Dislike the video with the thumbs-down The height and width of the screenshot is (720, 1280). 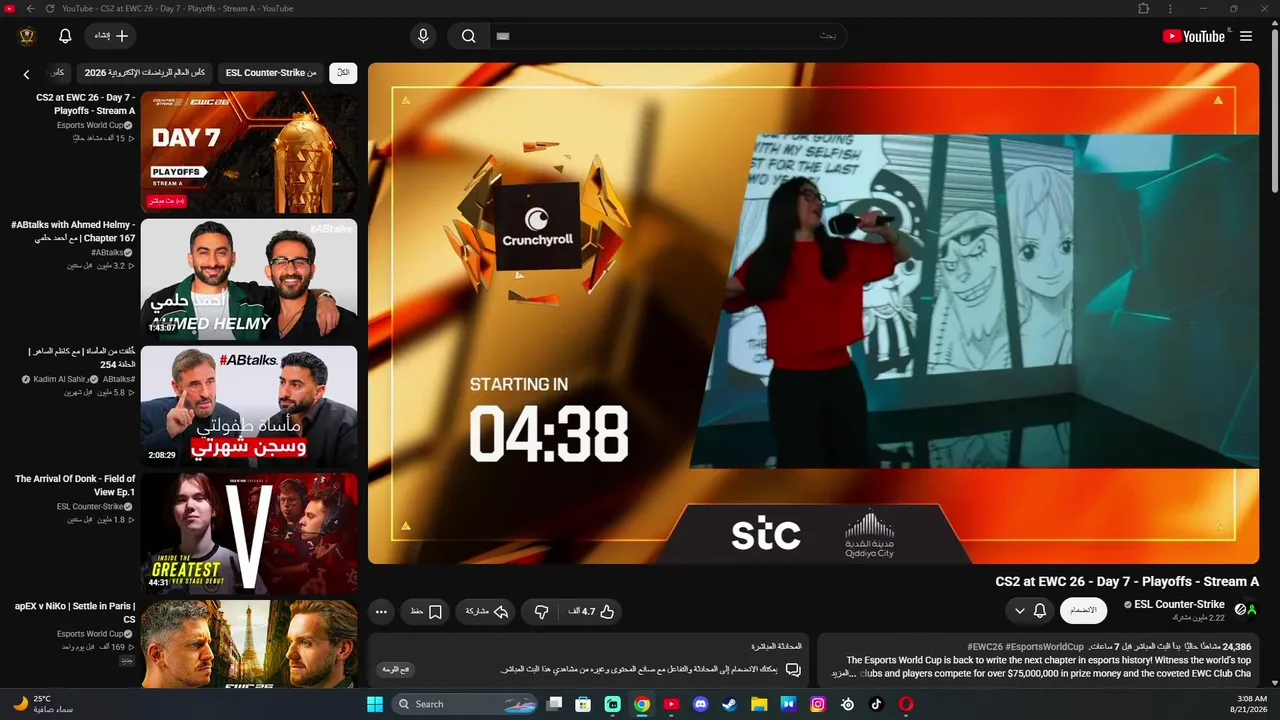tap(541, 611)
